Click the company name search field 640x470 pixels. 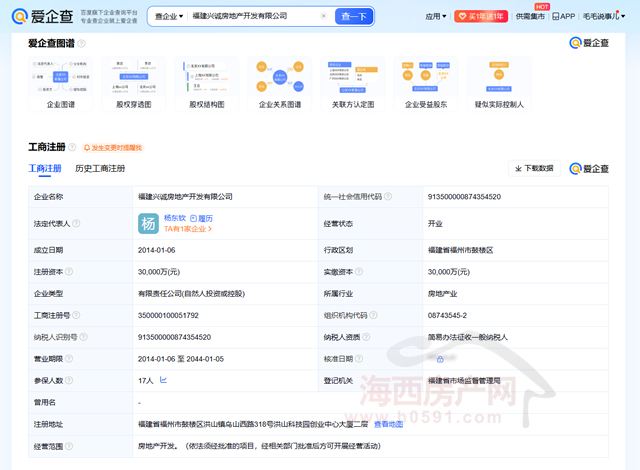coord(254,16)
